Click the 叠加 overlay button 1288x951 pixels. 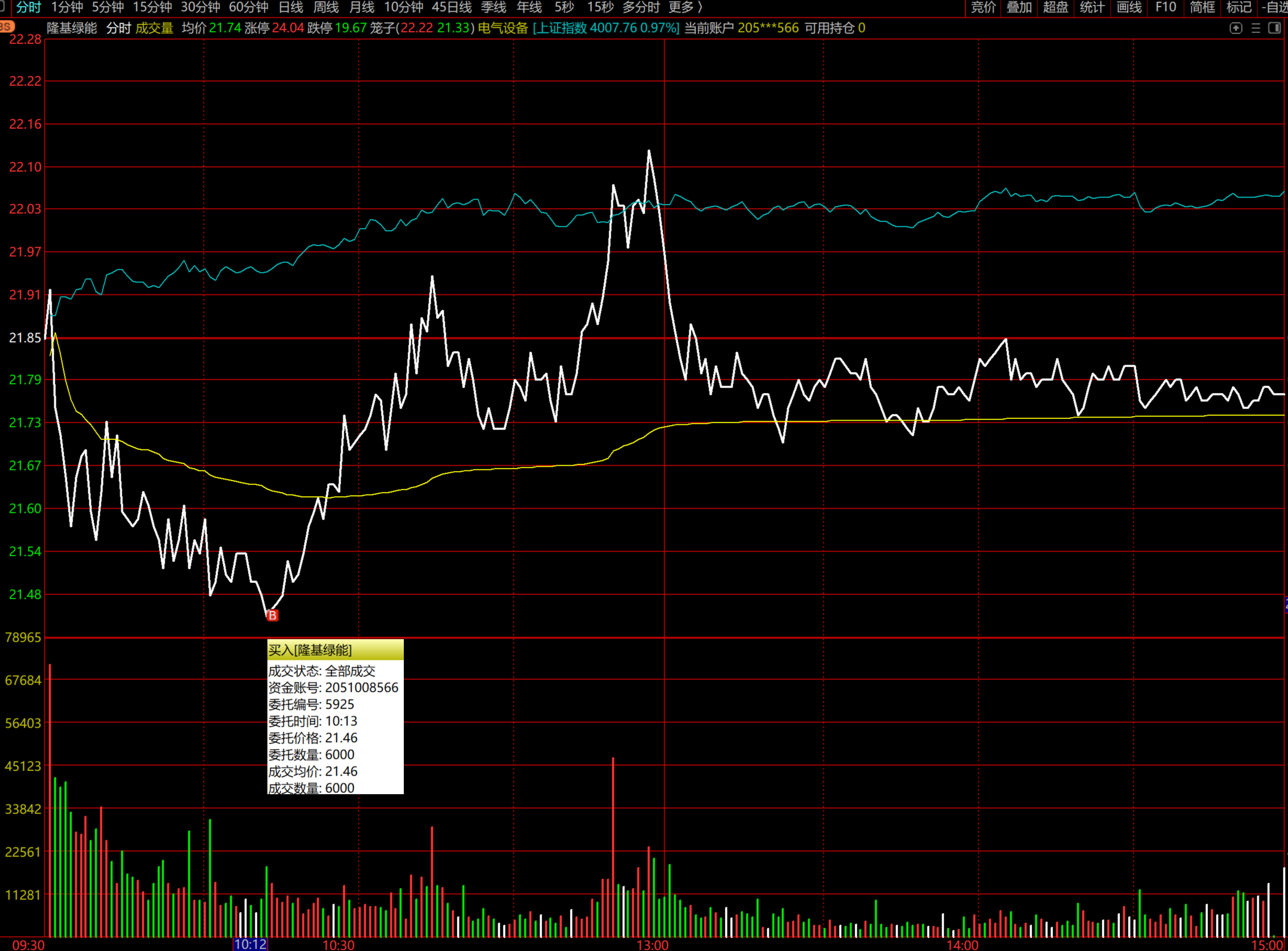(1019, 7)
